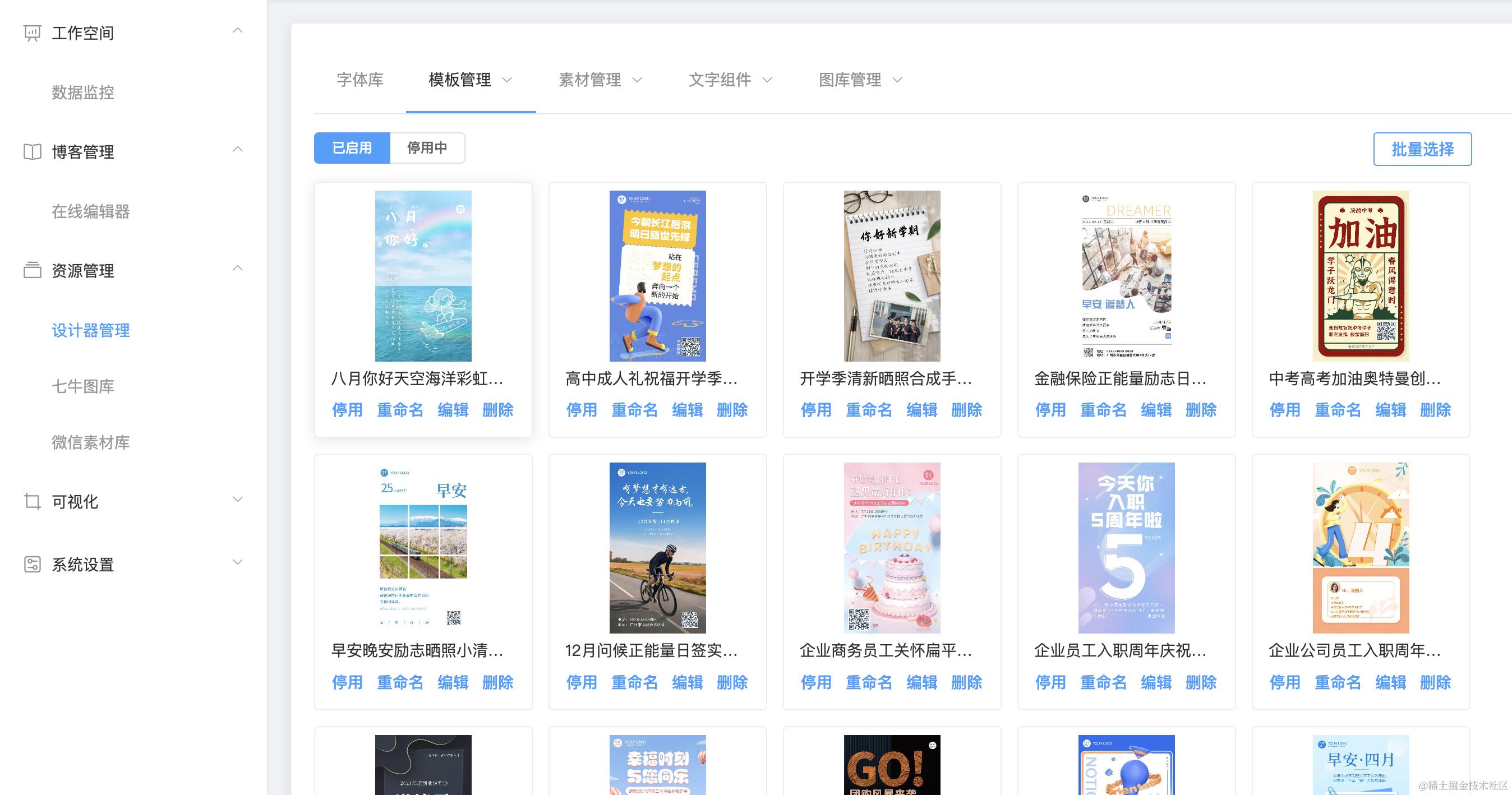Collapse the 资源管理 sidebar section
1512x795 pixels.
point(238,268)
